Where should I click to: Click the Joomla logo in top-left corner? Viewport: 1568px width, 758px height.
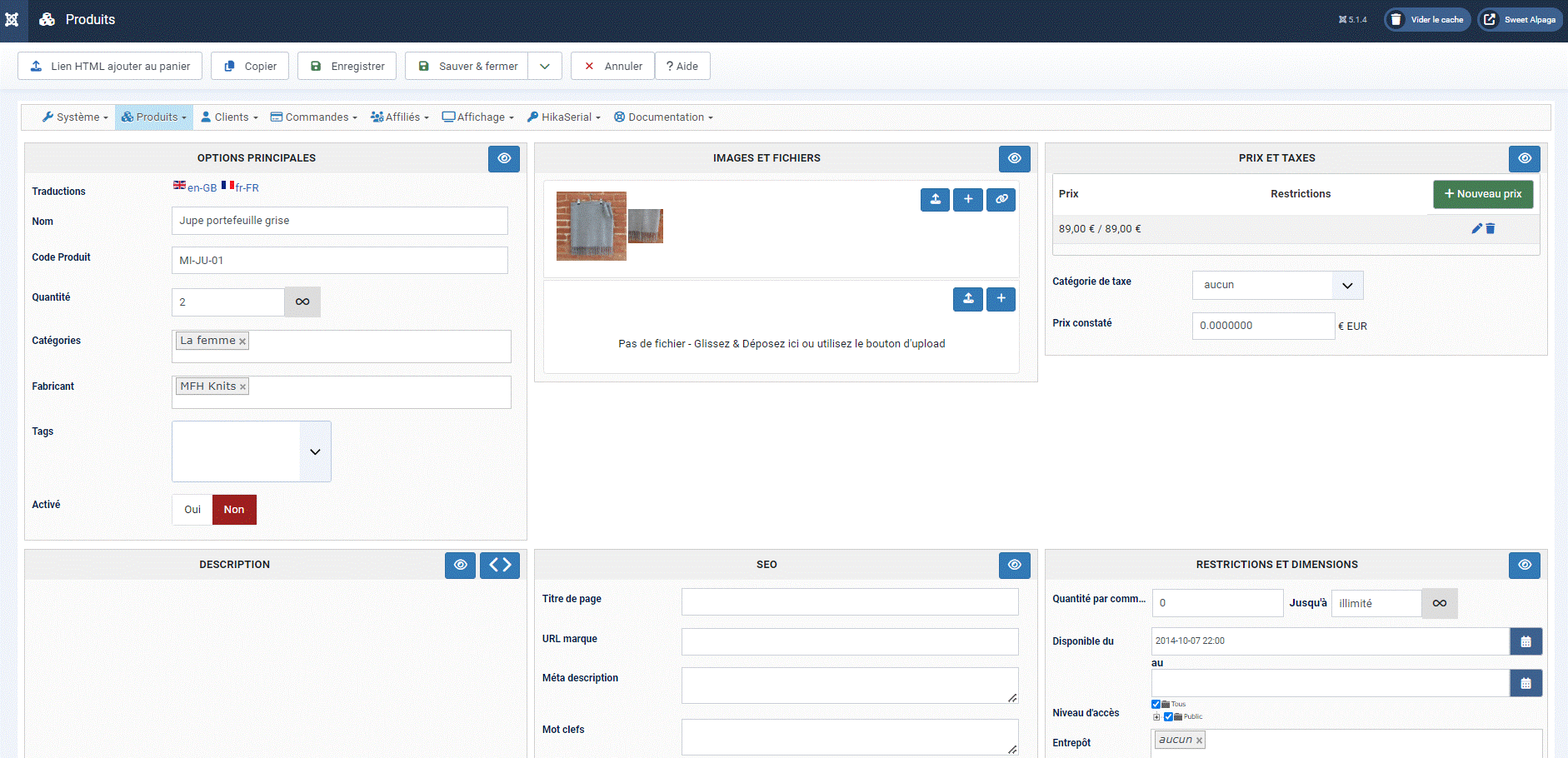[x=12, y=20]
